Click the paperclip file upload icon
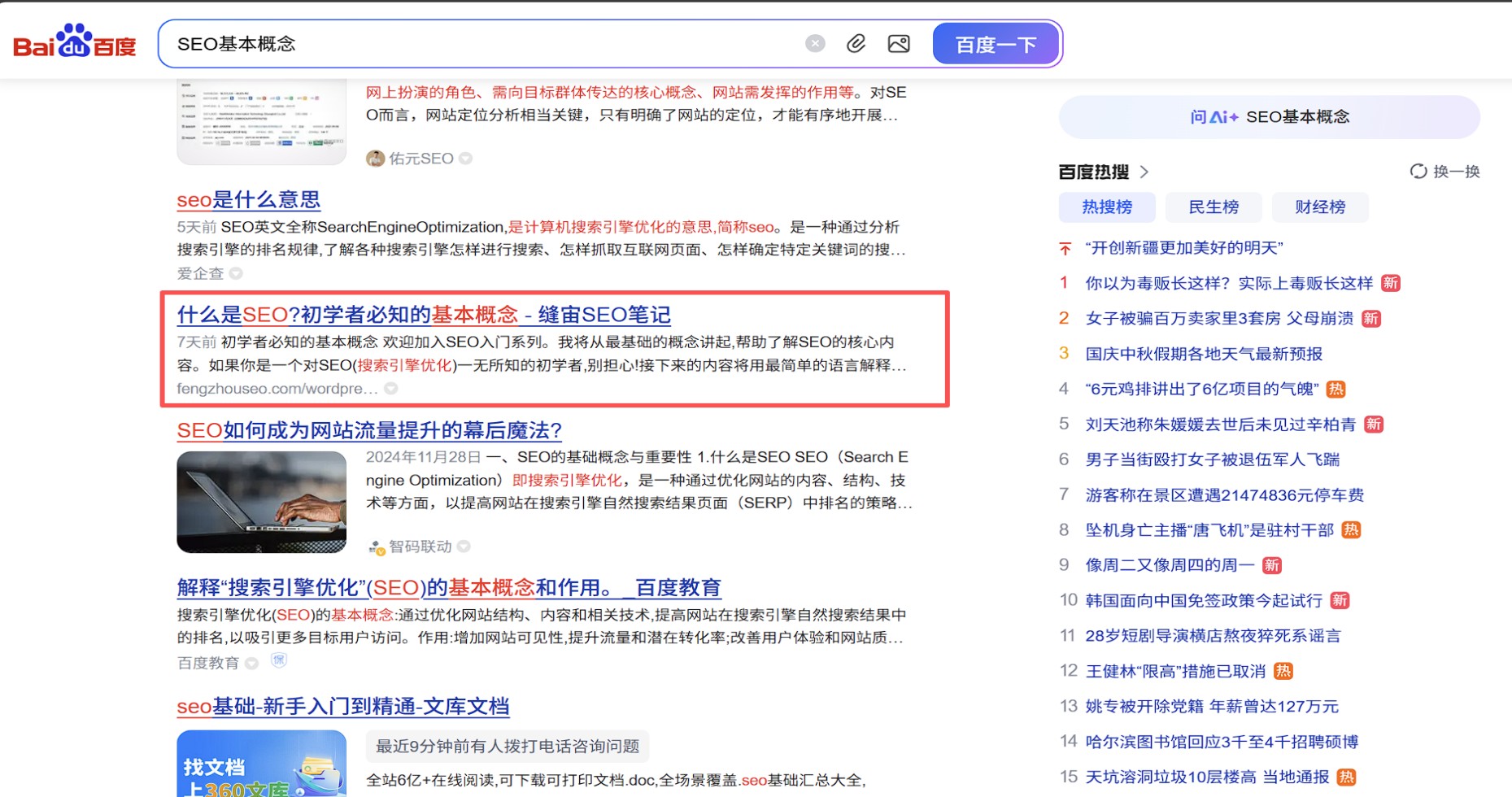Image resolution: width=1512 pixels, height=797 pixels. [x=856, y=44]
